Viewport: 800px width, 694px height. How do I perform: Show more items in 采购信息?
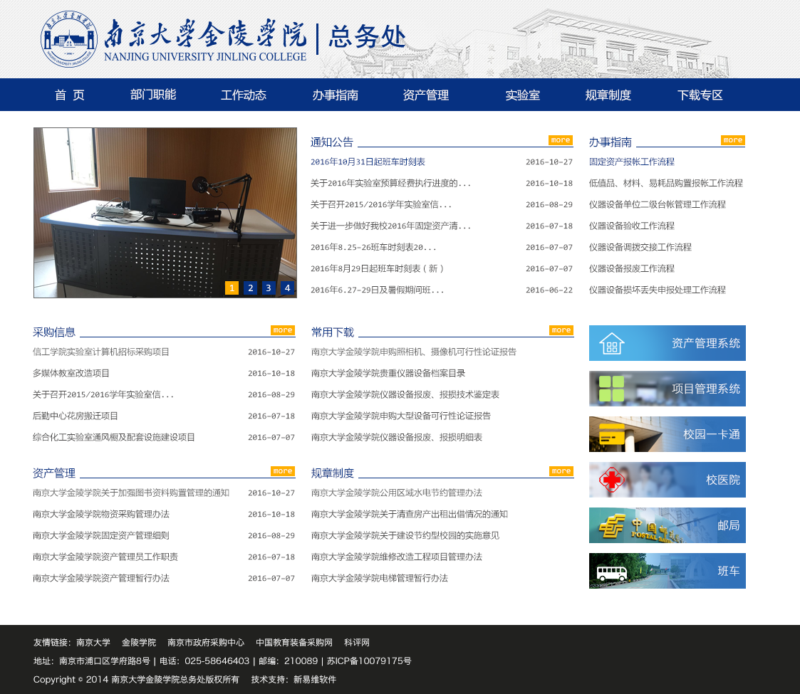282,330
